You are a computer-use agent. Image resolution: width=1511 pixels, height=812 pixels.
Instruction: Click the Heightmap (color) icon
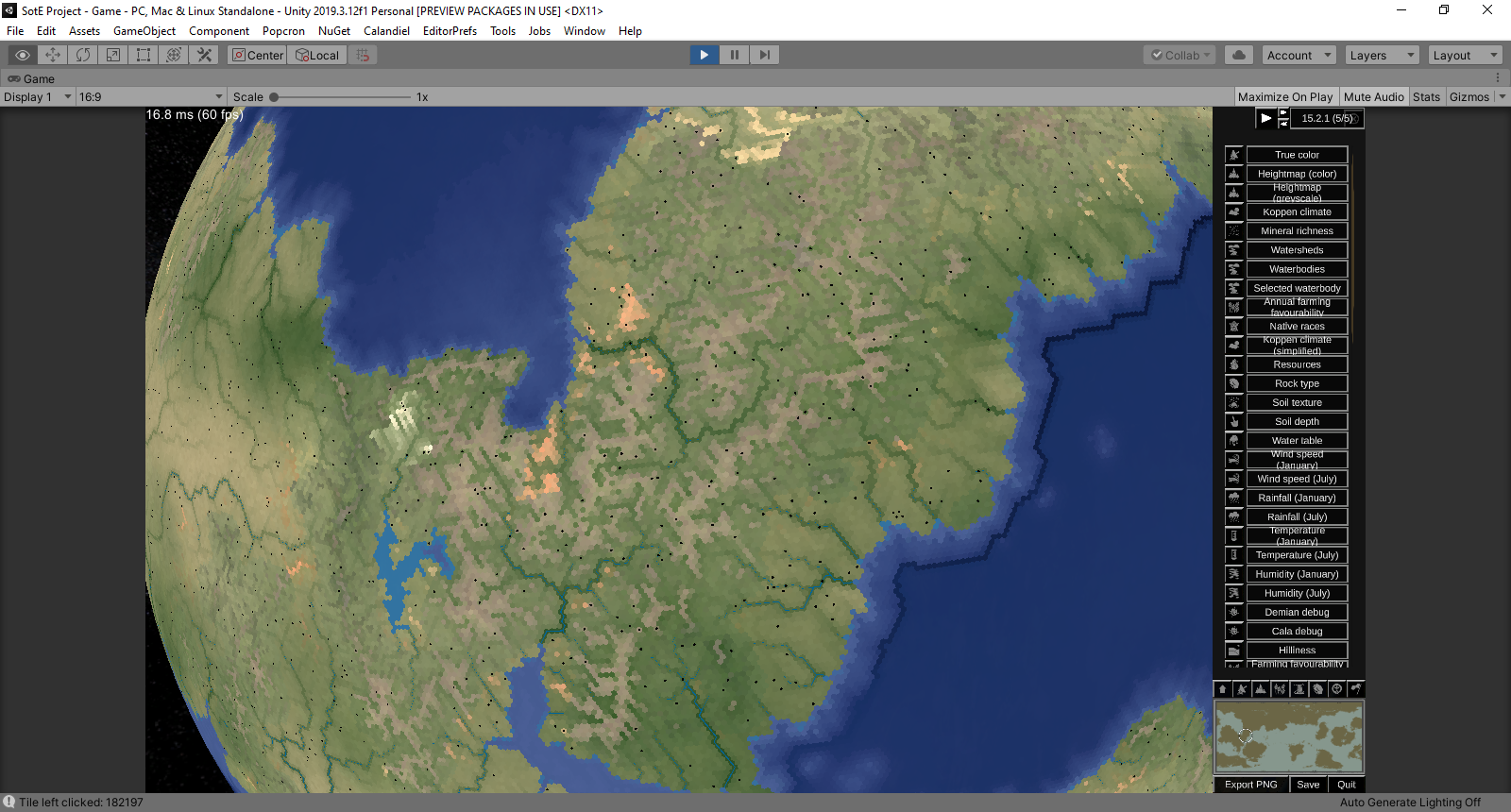[x=1233, y=174]
